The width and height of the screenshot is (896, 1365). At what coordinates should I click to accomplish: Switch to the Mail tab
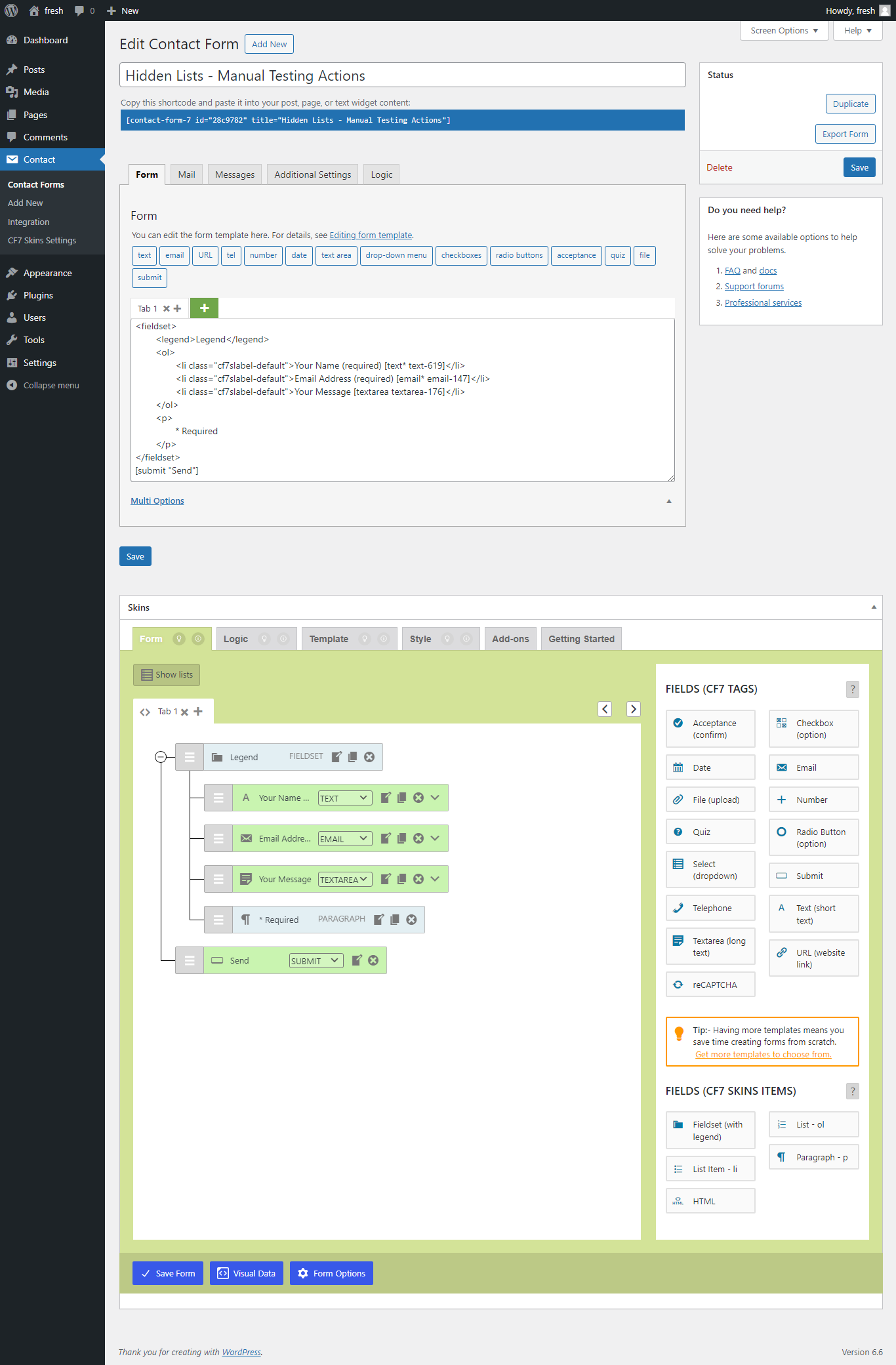(x=186, y=174)
